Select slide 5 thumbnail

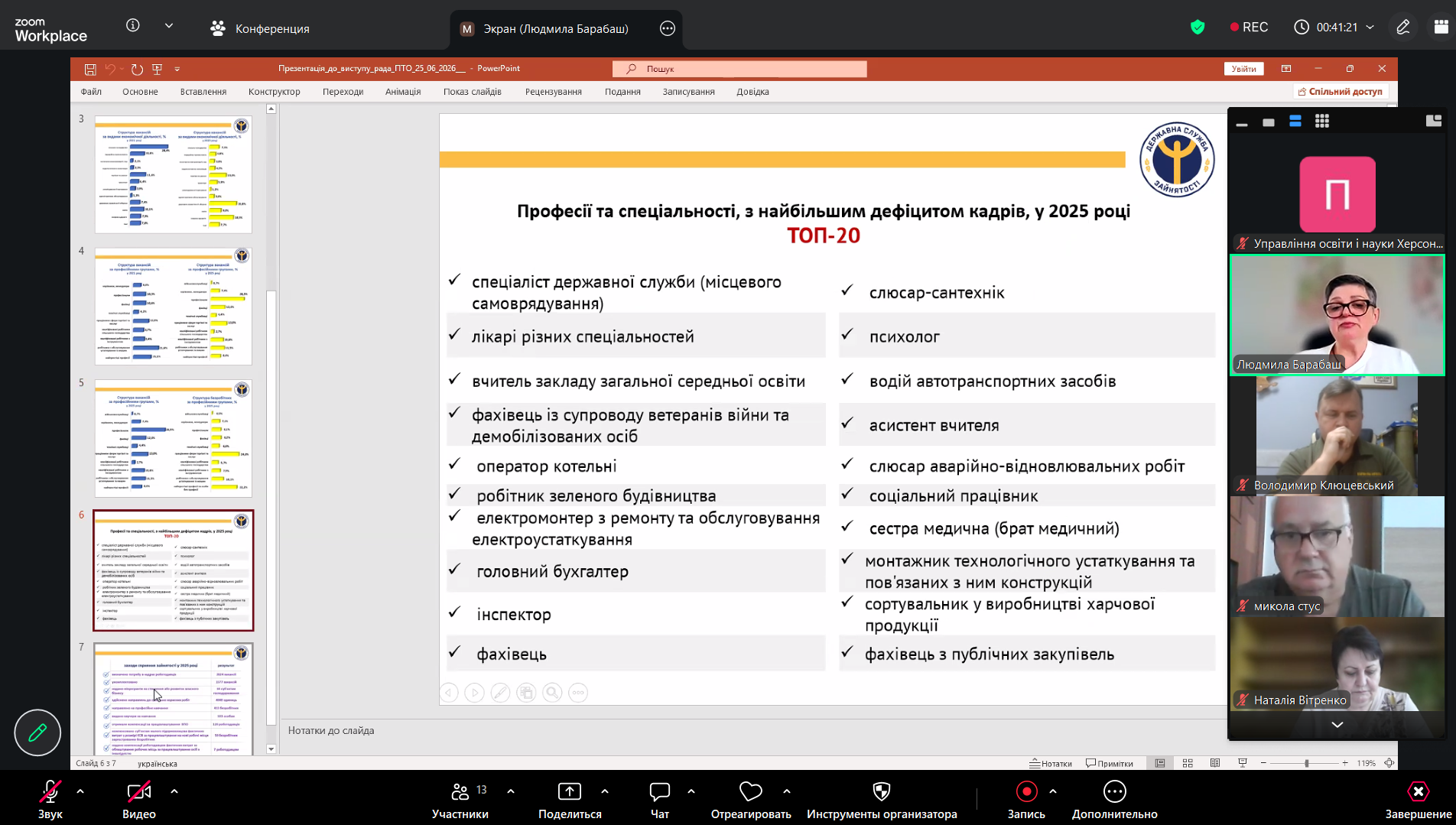point(174,438)
